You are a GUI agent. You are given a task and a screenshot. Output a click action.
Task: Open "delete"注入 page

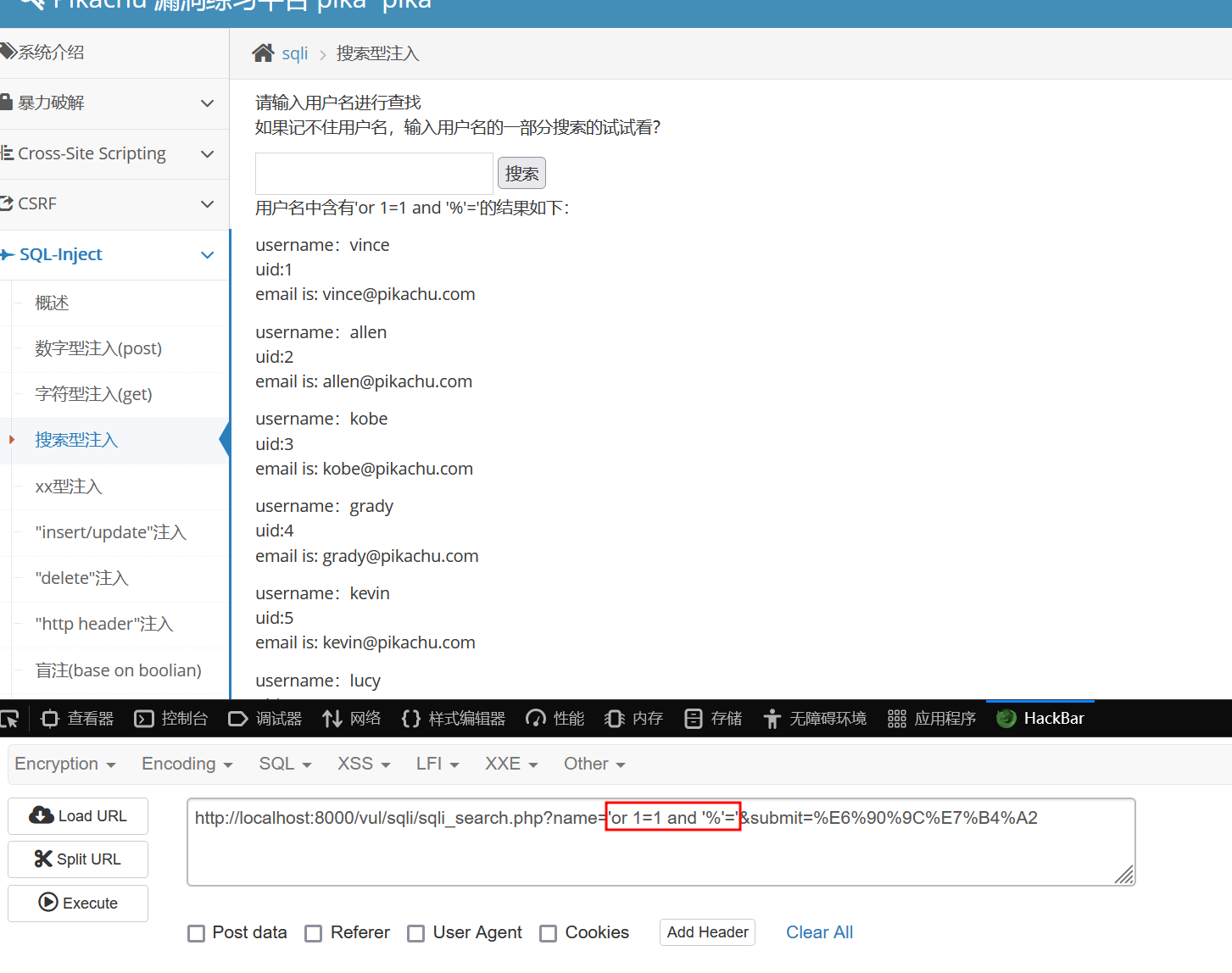[81, 578]
